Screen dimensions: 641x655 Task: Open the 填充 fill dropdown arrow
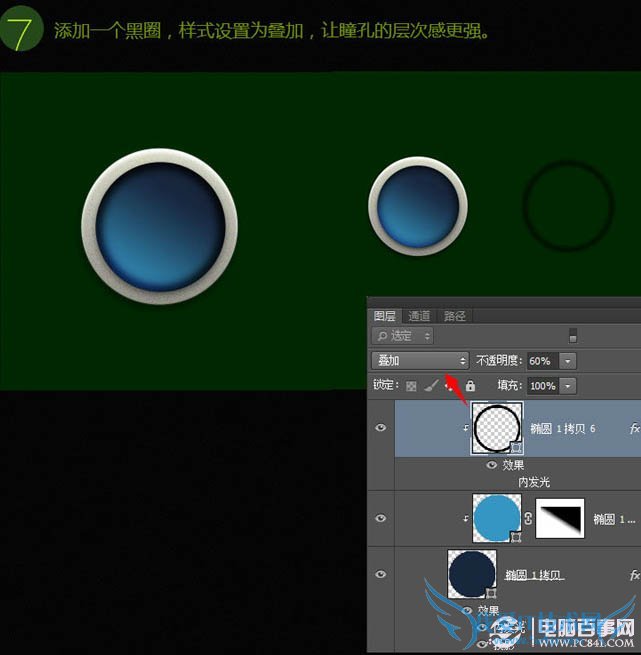tap(568, 386)
